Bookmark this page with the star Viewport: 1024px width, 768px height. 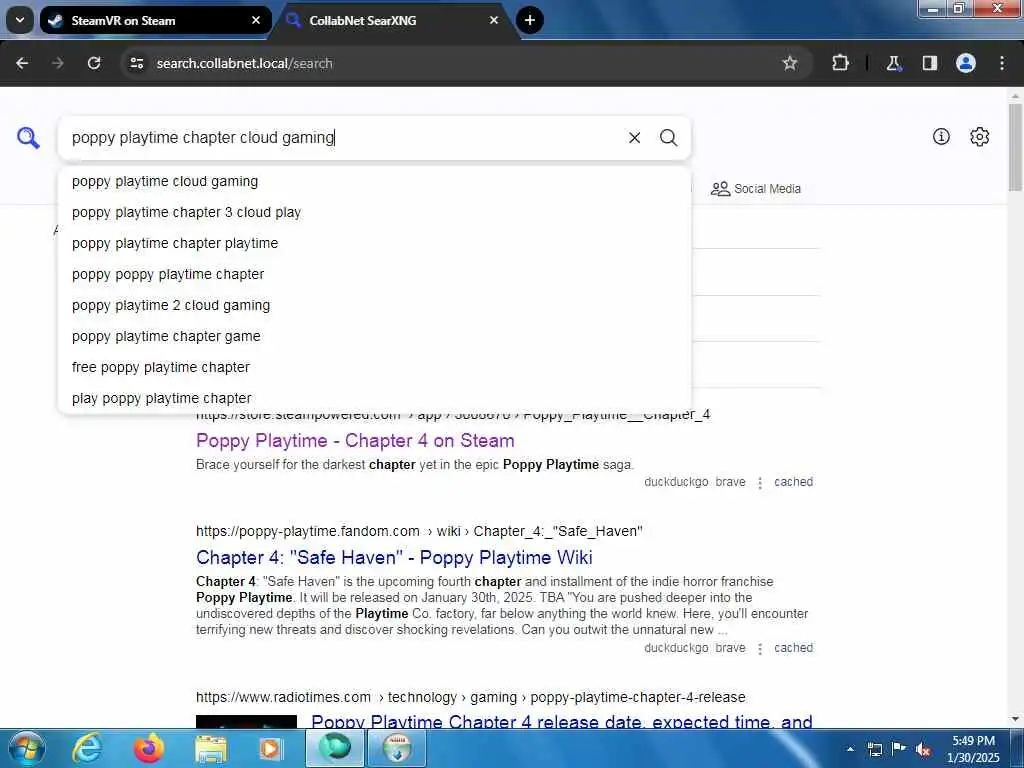tap(790, 63)
